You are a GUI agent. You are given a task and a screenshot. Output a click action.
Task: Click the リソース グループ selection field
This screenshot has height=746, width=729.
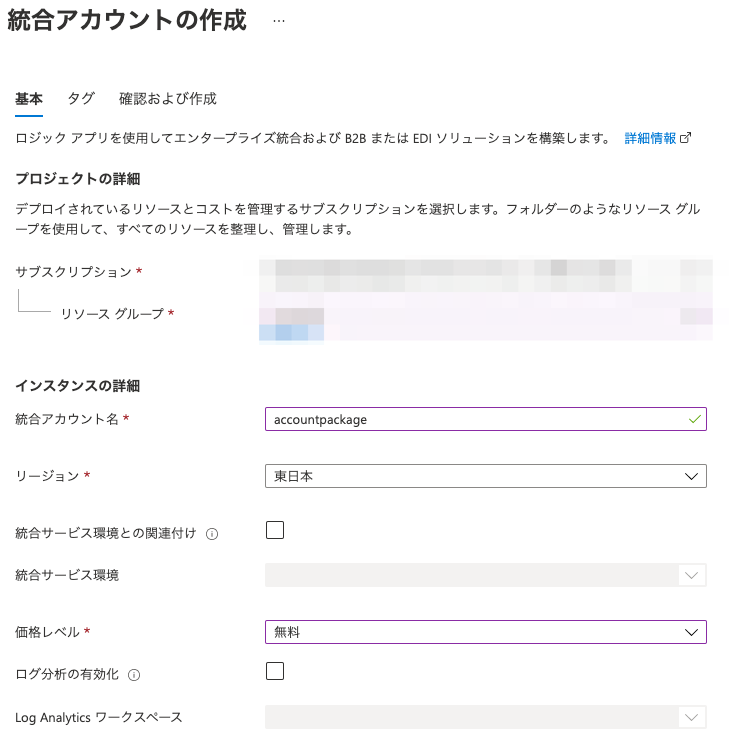tap(485, 315)
